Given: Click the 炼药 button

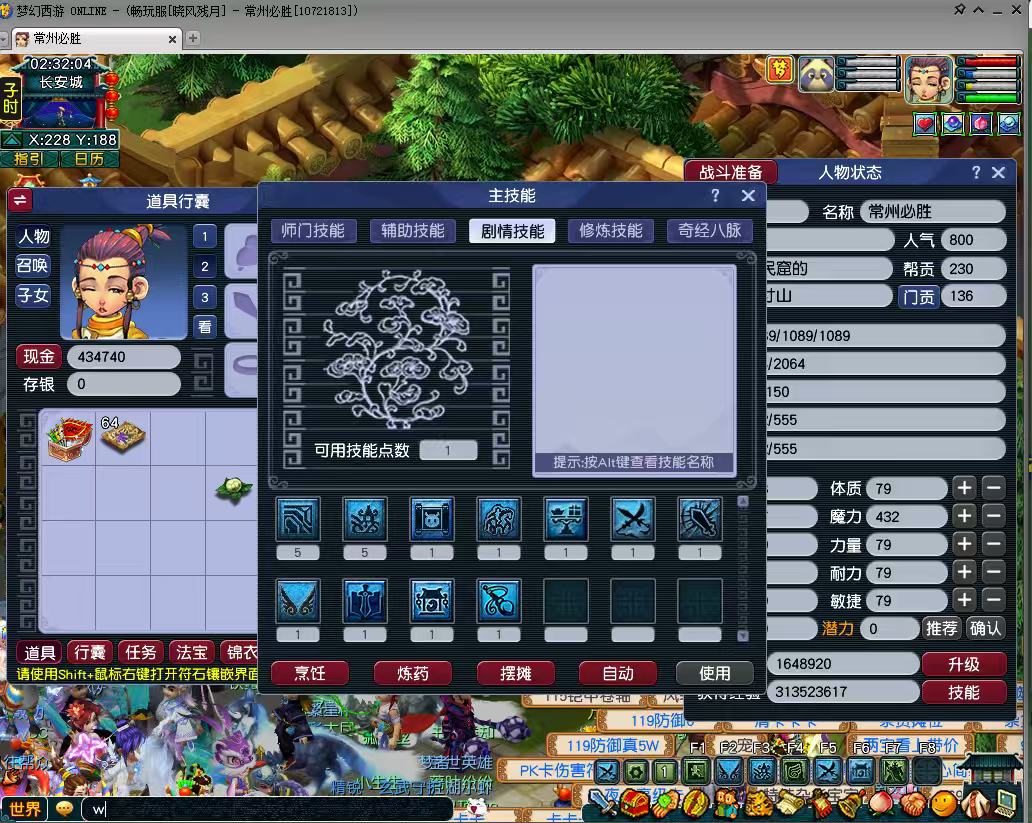Looking at the screenshot, I should pyautogui.click(x=413, y=673).
